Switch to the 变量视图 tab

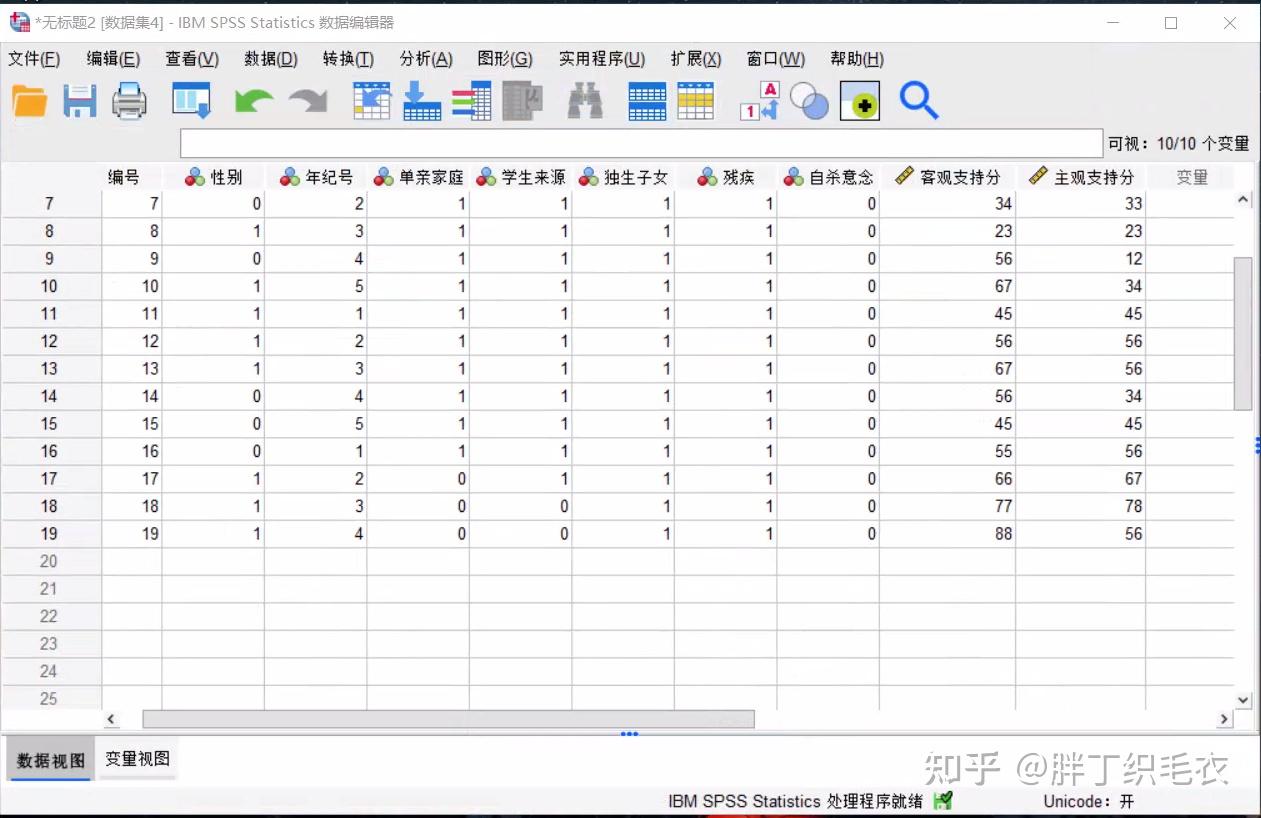[x=137, y=759]
